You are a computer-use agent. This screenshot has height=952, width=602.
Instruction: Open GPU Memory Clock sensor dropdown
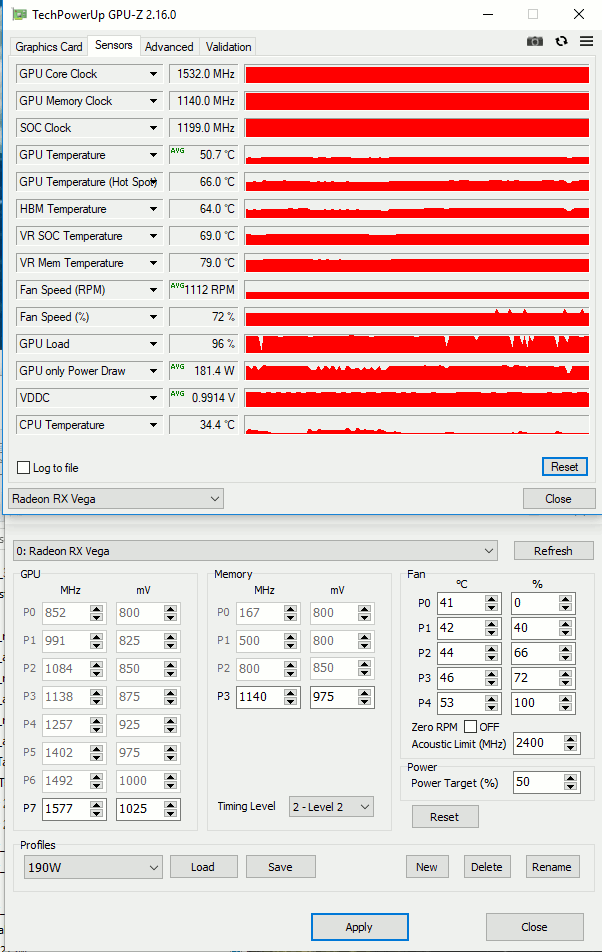(x=154, y=101)
